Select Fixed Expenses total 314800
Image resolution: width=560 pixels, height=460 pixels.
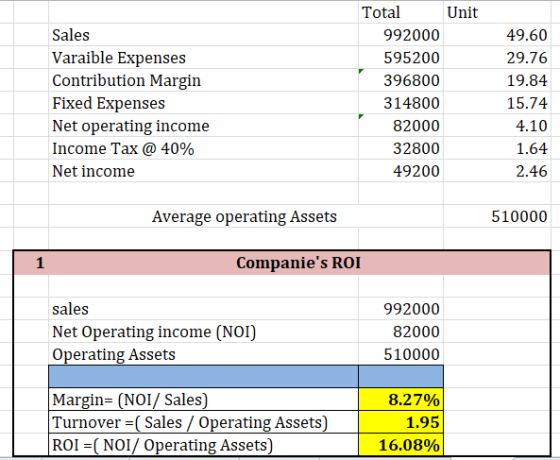tap(401, 103)
